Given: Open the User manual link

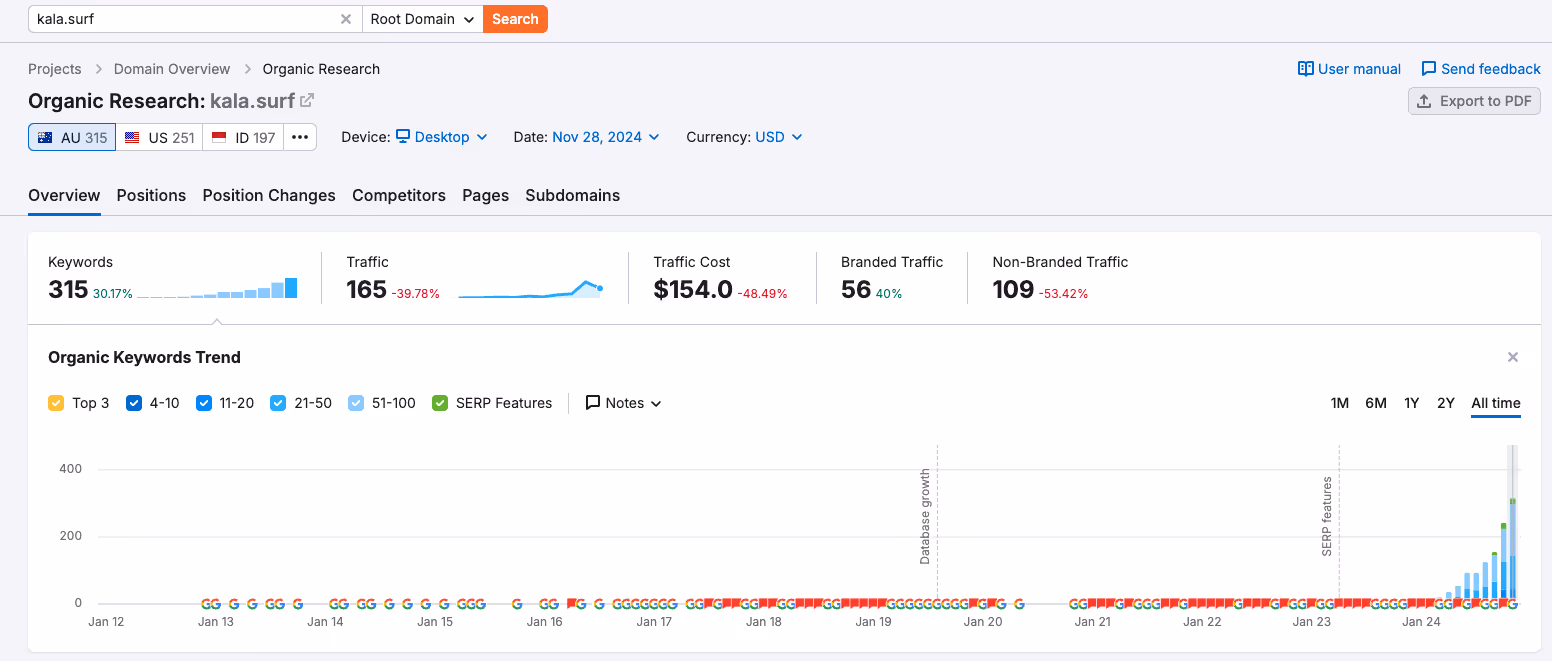Looking at the screenshot, I should (x=1349, y=69).
